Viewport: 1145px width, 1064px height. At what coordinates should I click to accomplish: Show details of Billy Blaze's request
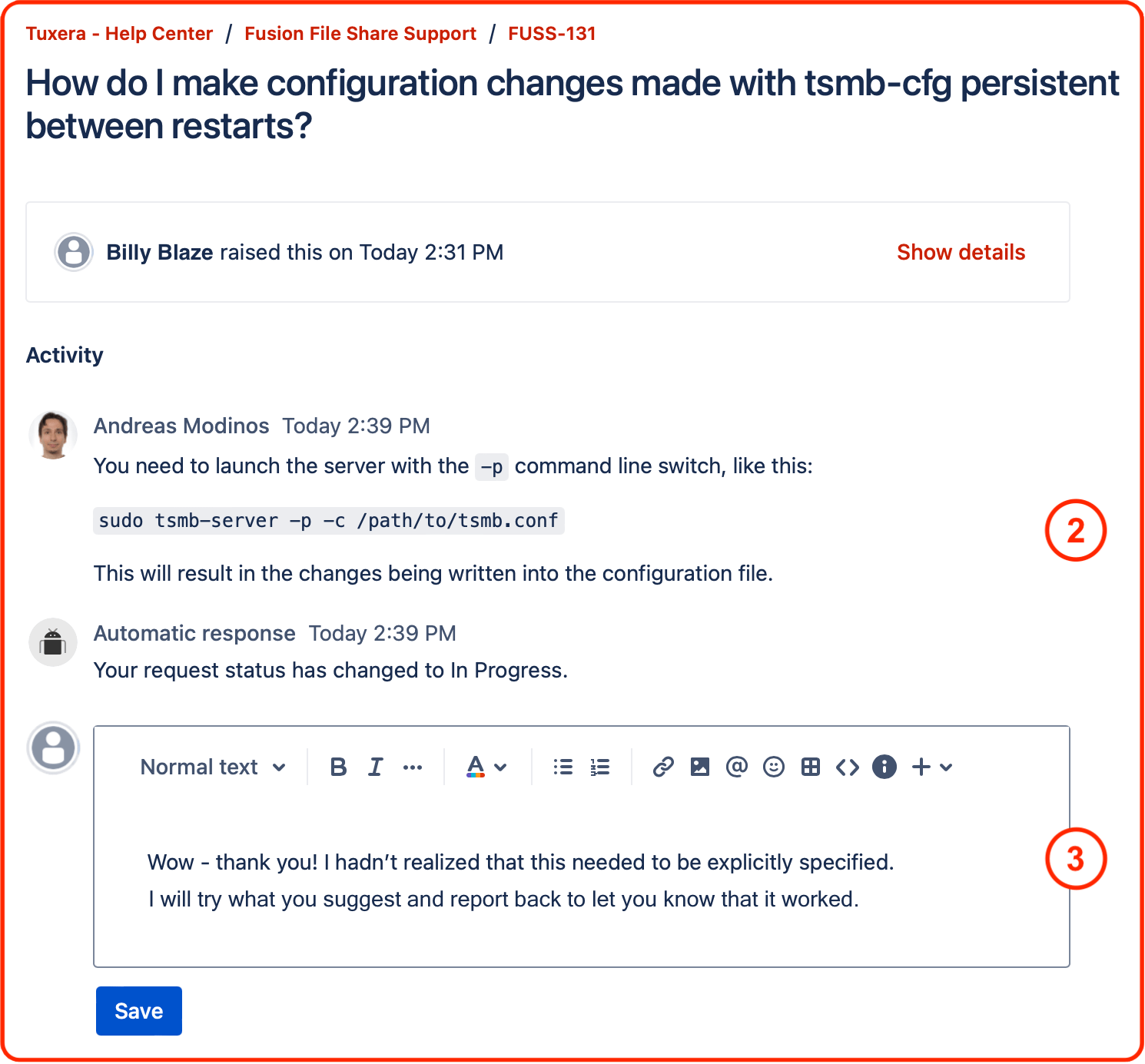tap(961, 252)
